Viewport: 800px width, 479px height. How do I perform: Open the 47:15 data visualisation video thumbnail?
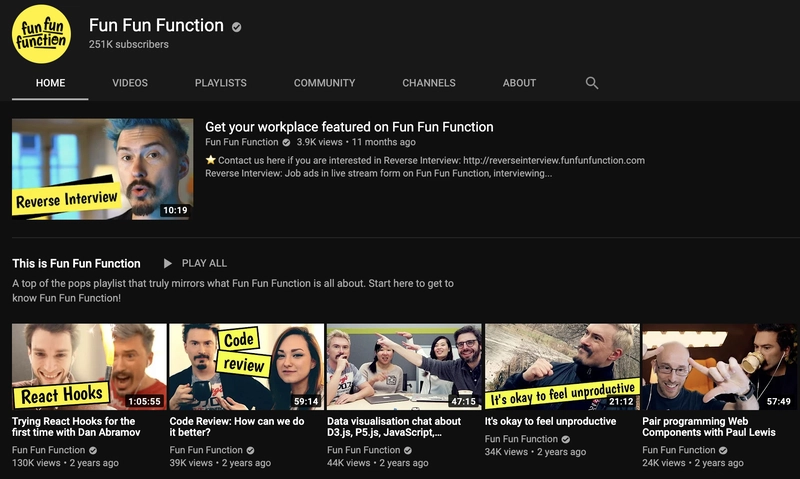click(x=404, y=366)
